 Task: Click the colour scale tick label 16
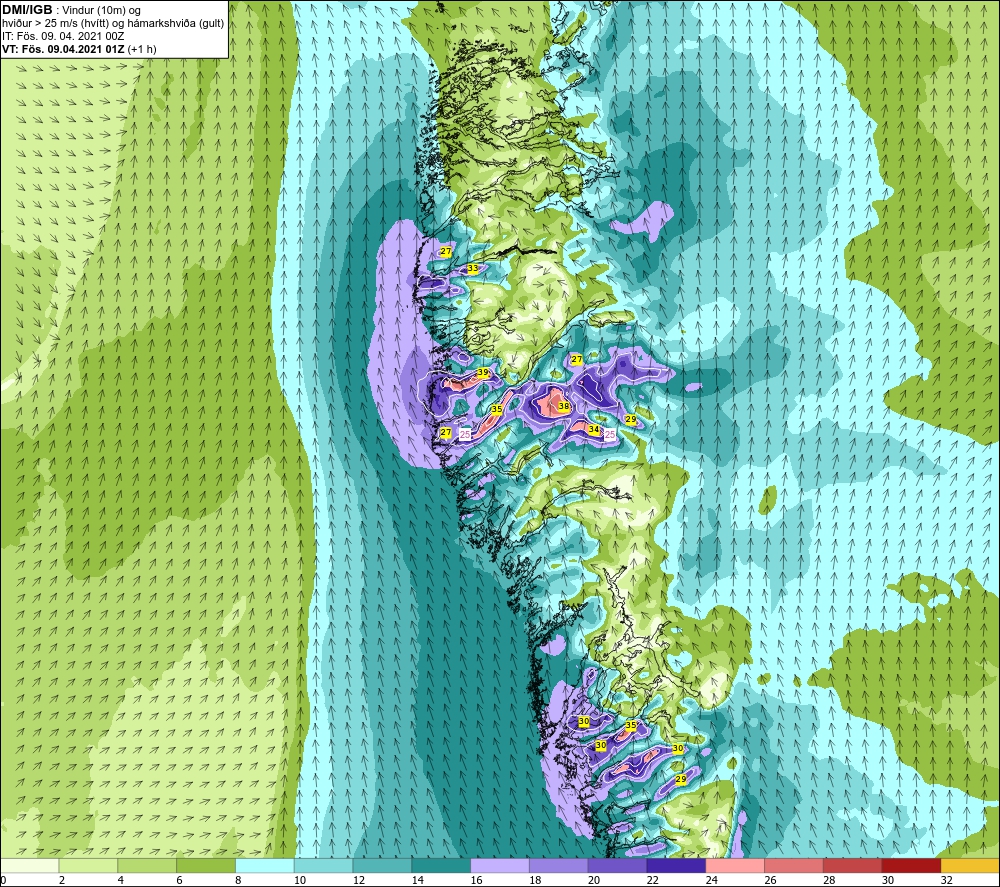(476, 881)
